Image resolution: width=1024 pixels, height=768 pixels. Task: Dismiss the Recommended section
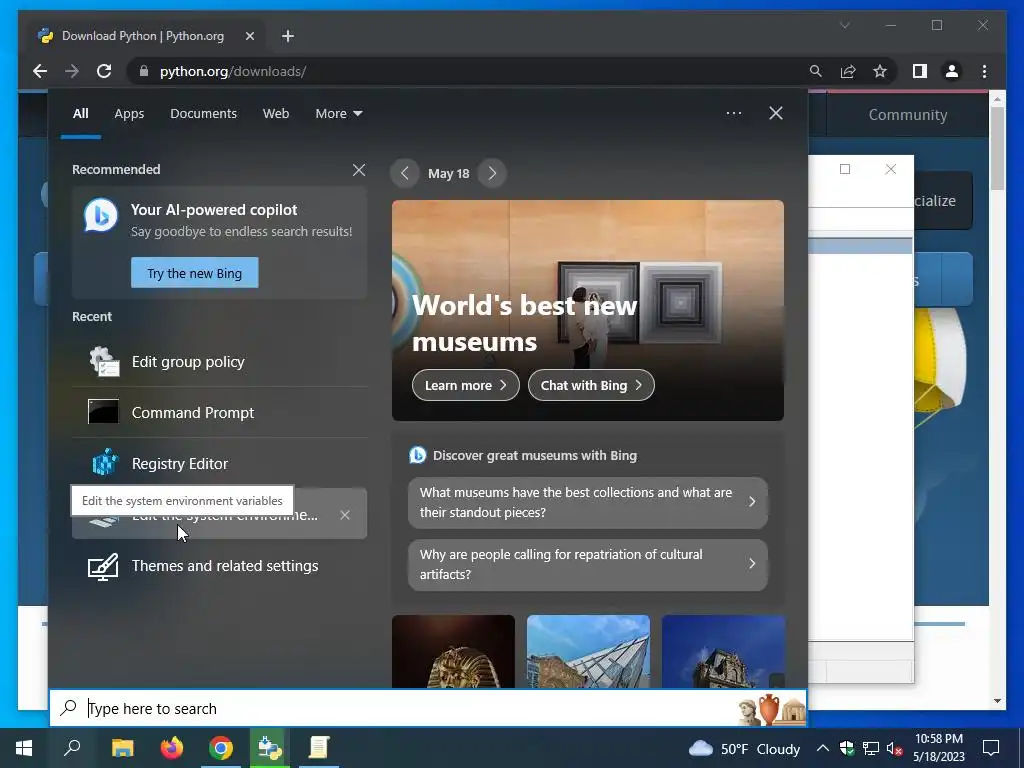point(359,170)
